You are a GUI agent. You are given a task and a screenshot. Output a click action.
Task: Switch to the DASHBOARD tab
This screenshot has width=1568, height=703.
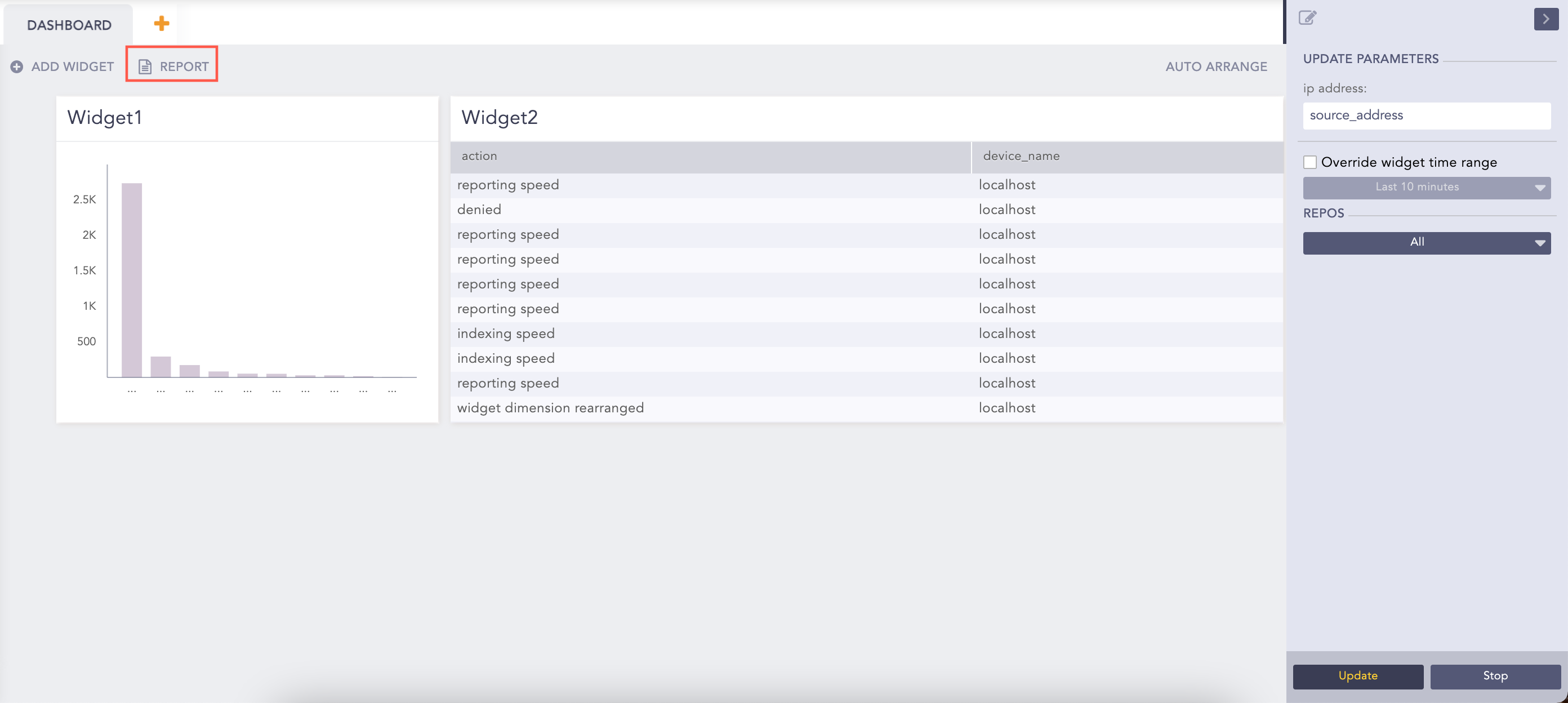[x=69, y=25]
